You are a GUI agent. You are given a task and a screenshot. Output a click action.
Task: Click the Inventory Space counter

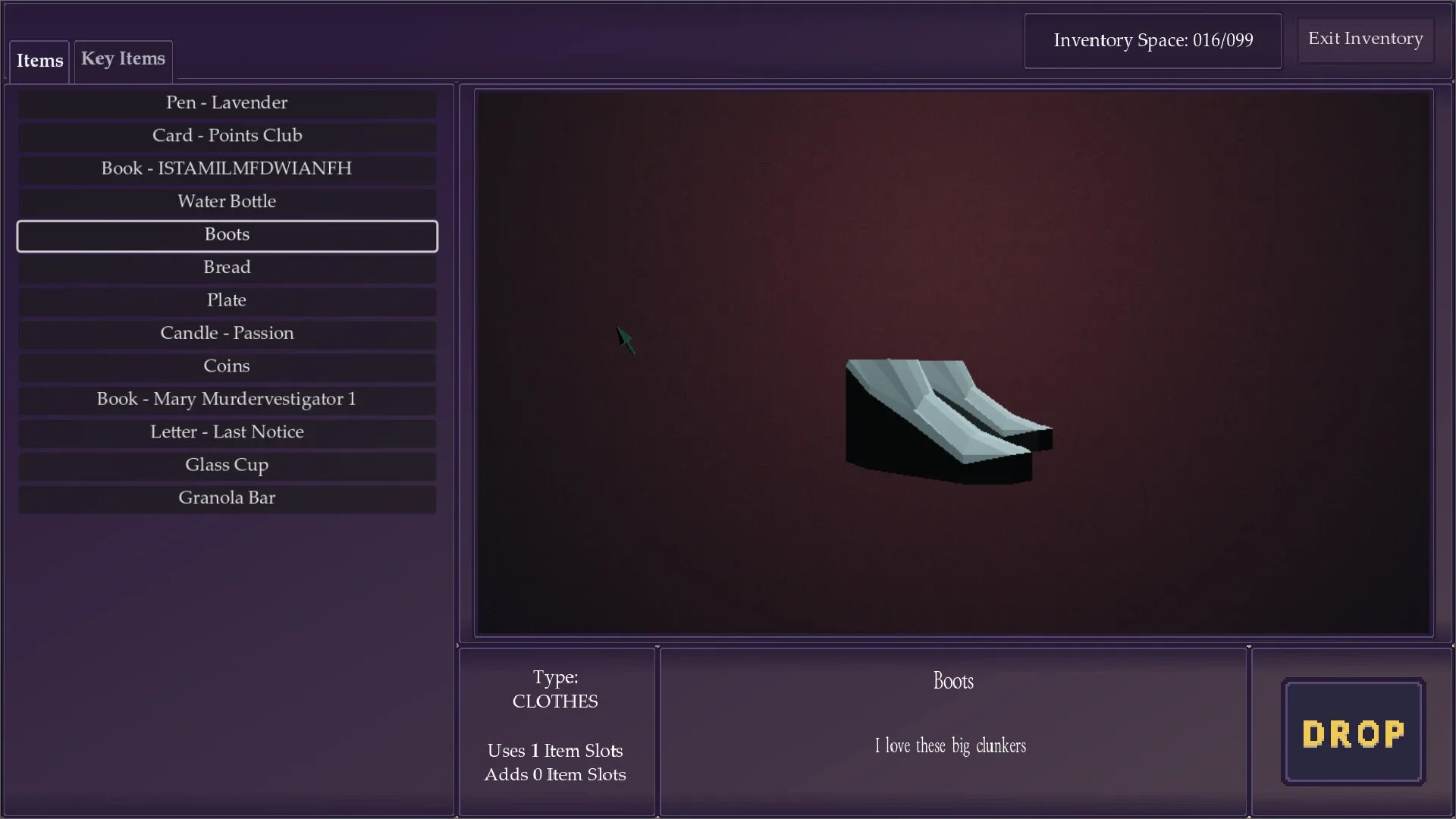coord(1153,40)
